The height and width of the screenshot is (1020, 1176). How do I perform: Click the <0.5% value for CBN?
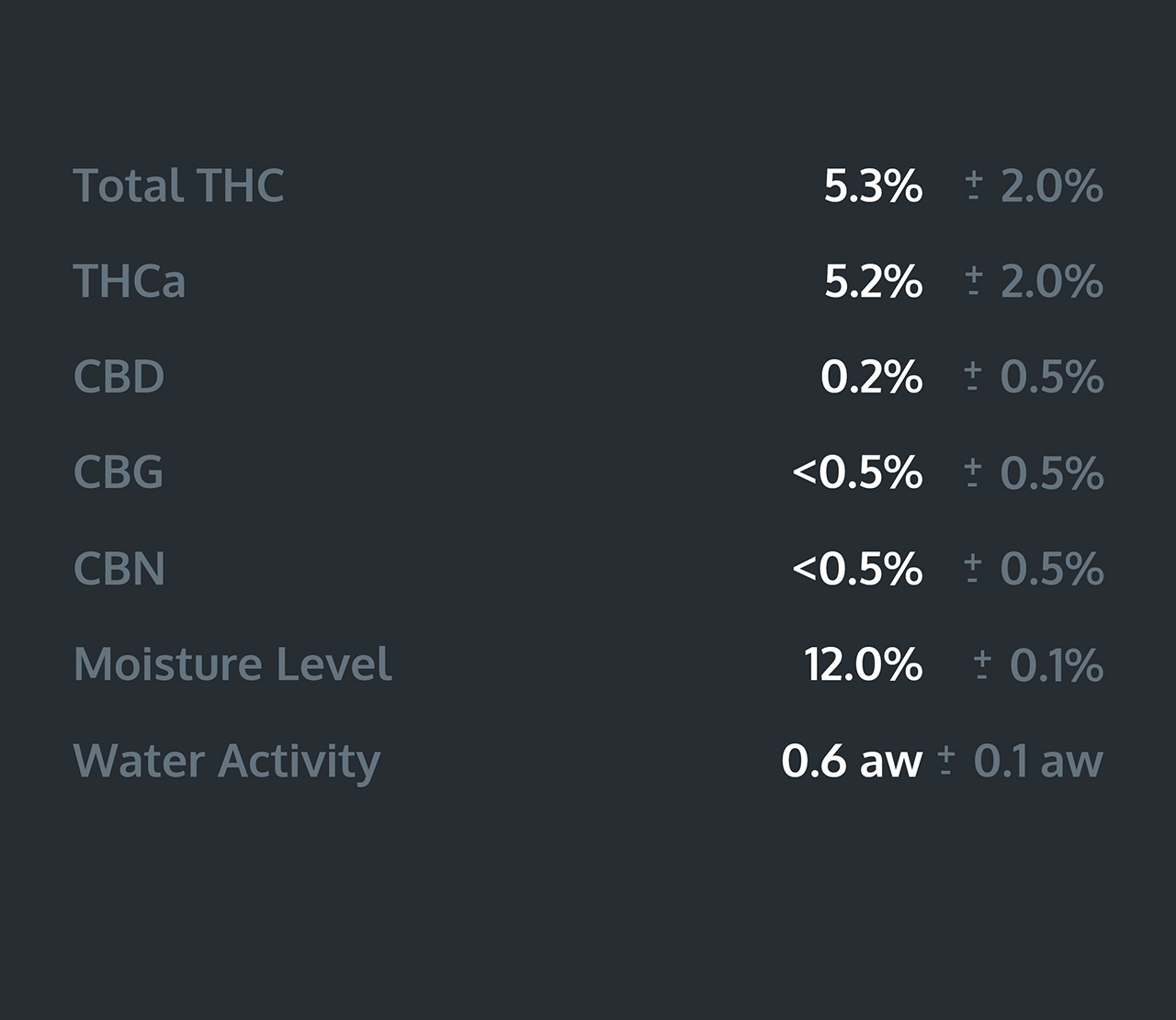pyautogui.click(x=857, y=568)
